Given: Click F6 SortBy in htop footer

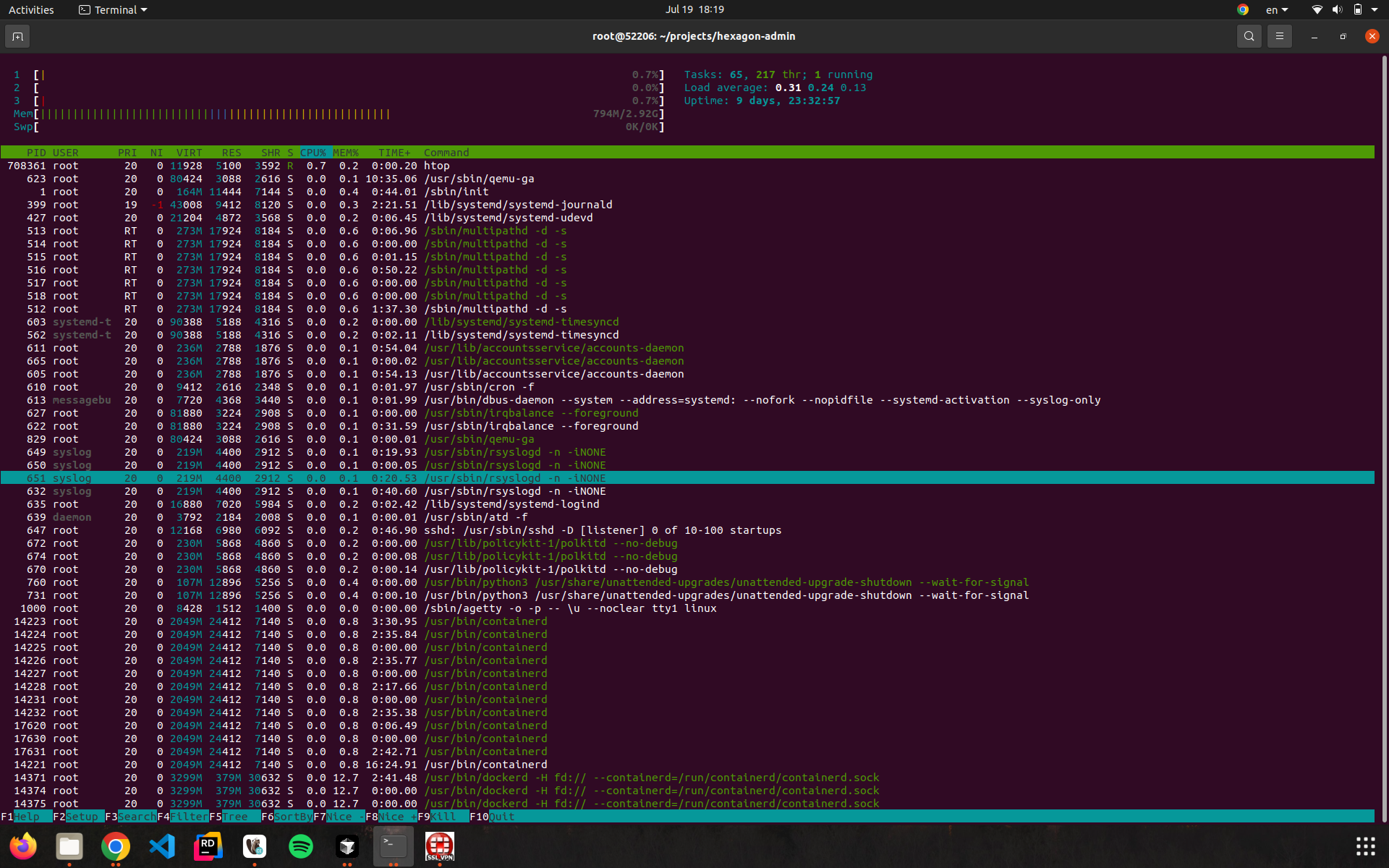Looking at the screenshot, I should click(x=286, y=817).
